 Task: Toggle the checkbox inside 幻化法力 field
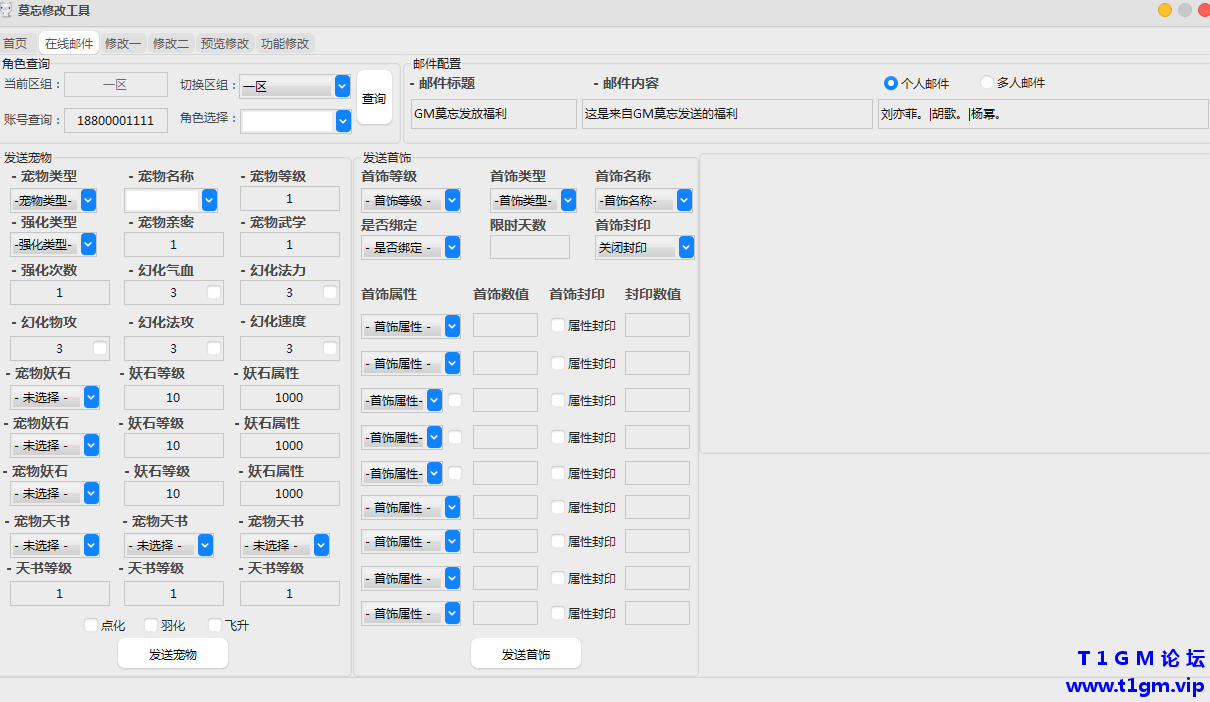[330, 292]
